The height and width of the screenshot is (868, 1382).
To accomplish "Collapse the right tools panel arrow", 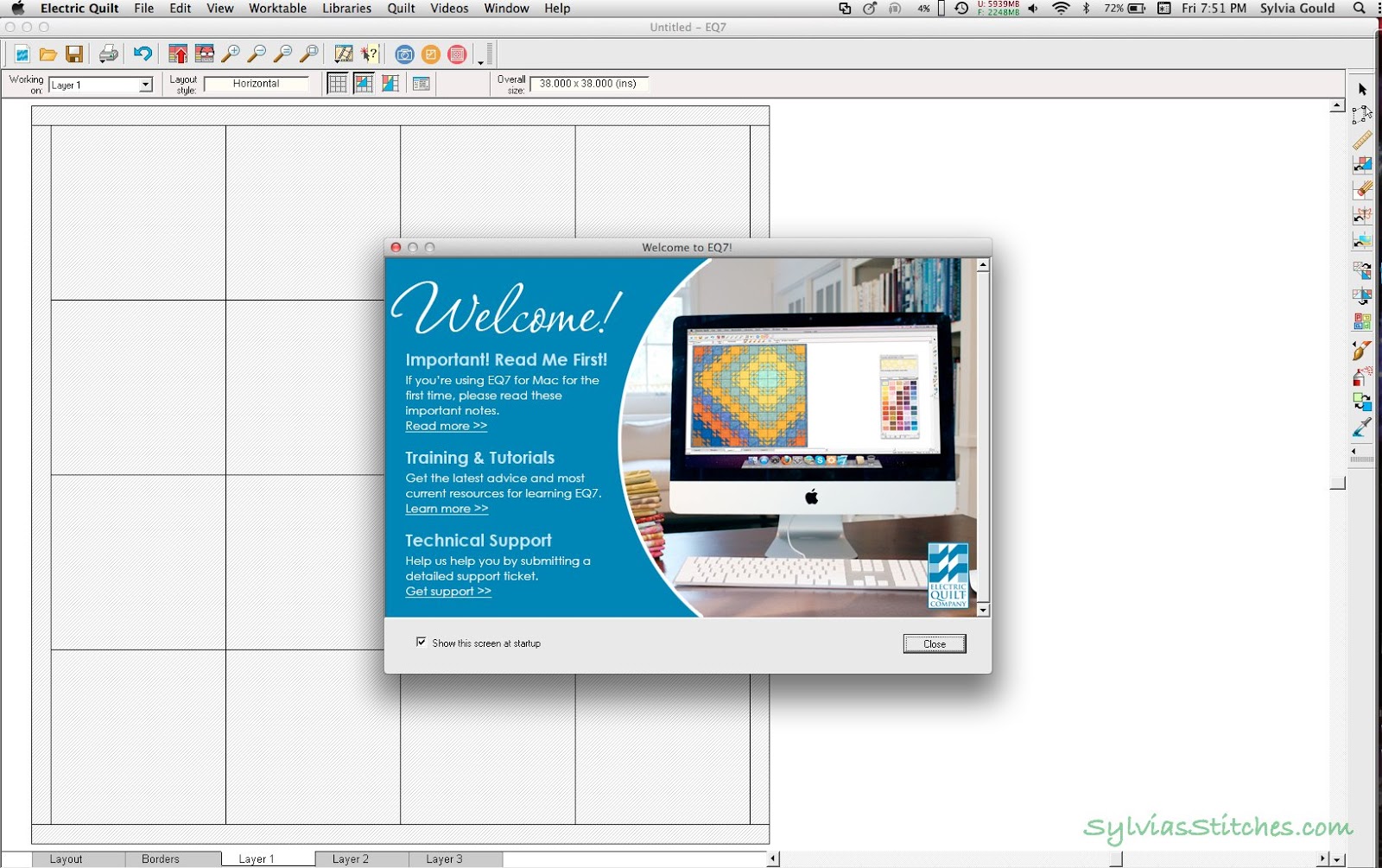I will pos(1353,451).
